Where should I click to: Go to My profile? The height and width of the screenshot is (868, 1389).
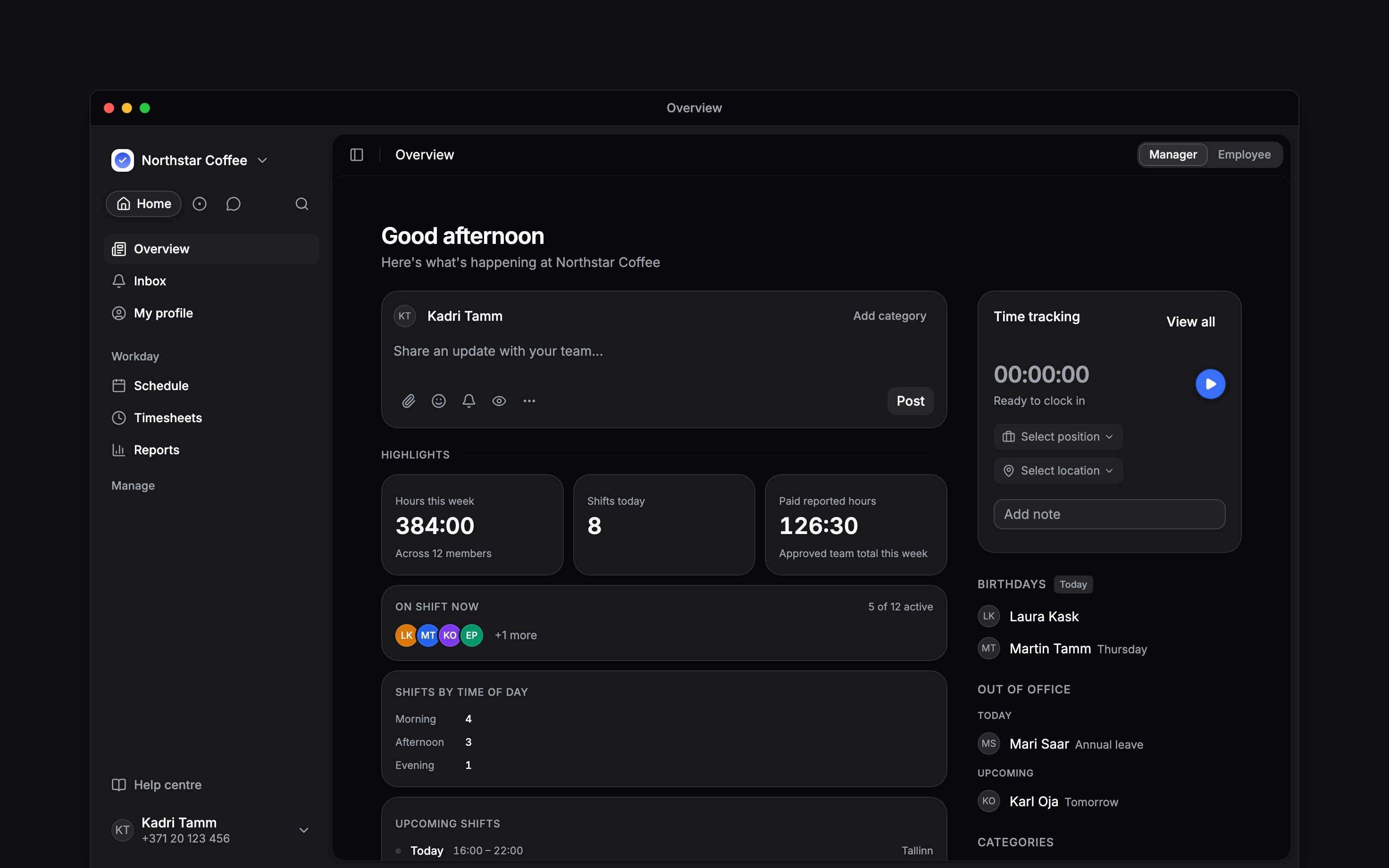pos(210,313)
